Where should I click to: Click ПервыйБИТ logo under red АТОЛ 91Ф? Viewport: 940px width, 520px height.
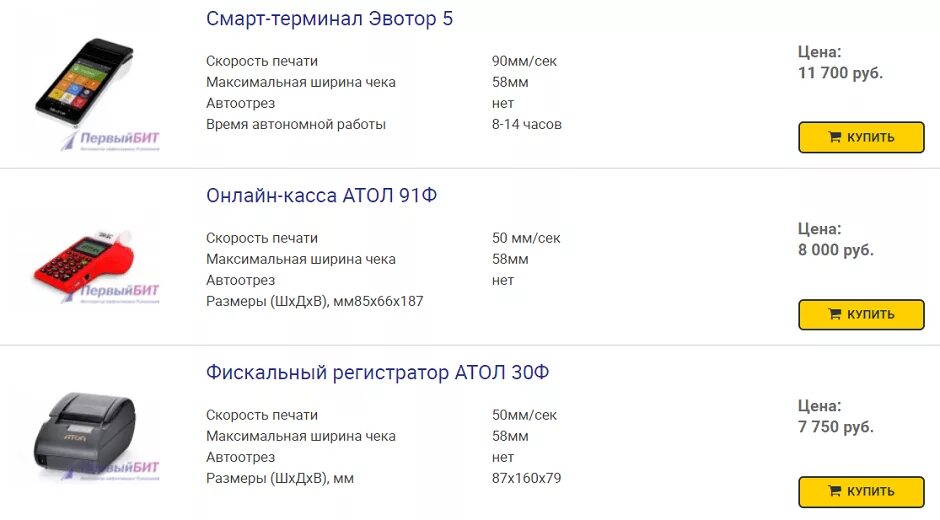(111, 293)
